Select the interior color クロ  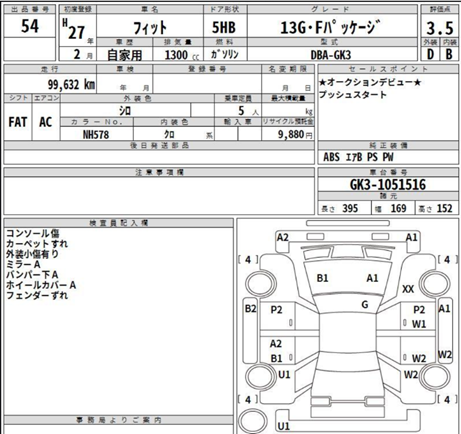[169, 135]
